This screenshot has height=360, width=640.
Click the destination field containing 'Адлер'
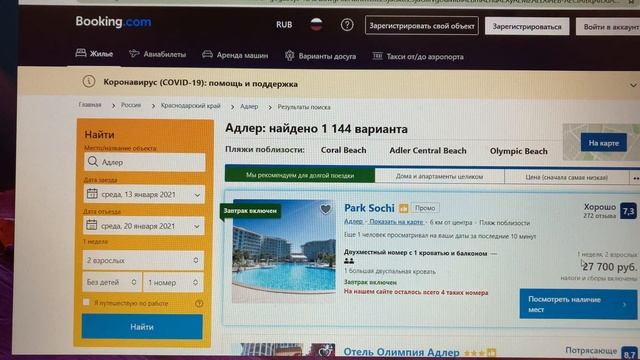144,162
